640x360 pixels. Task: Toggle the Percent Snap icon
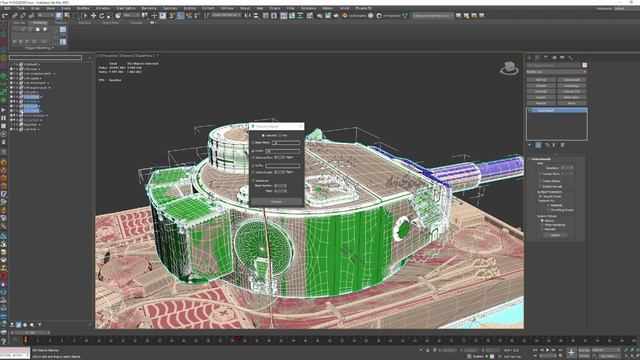(x=189, y=16)
